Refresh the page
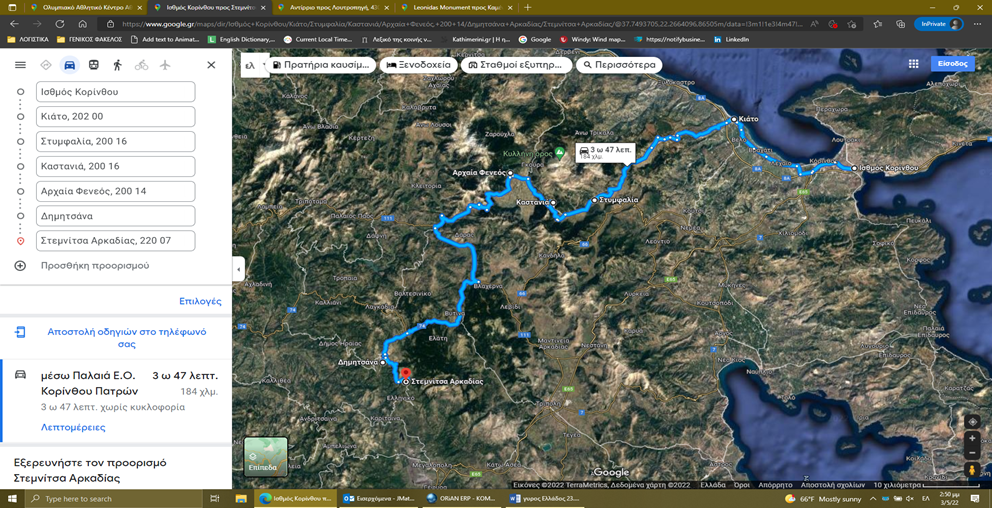 click(59, 23)
